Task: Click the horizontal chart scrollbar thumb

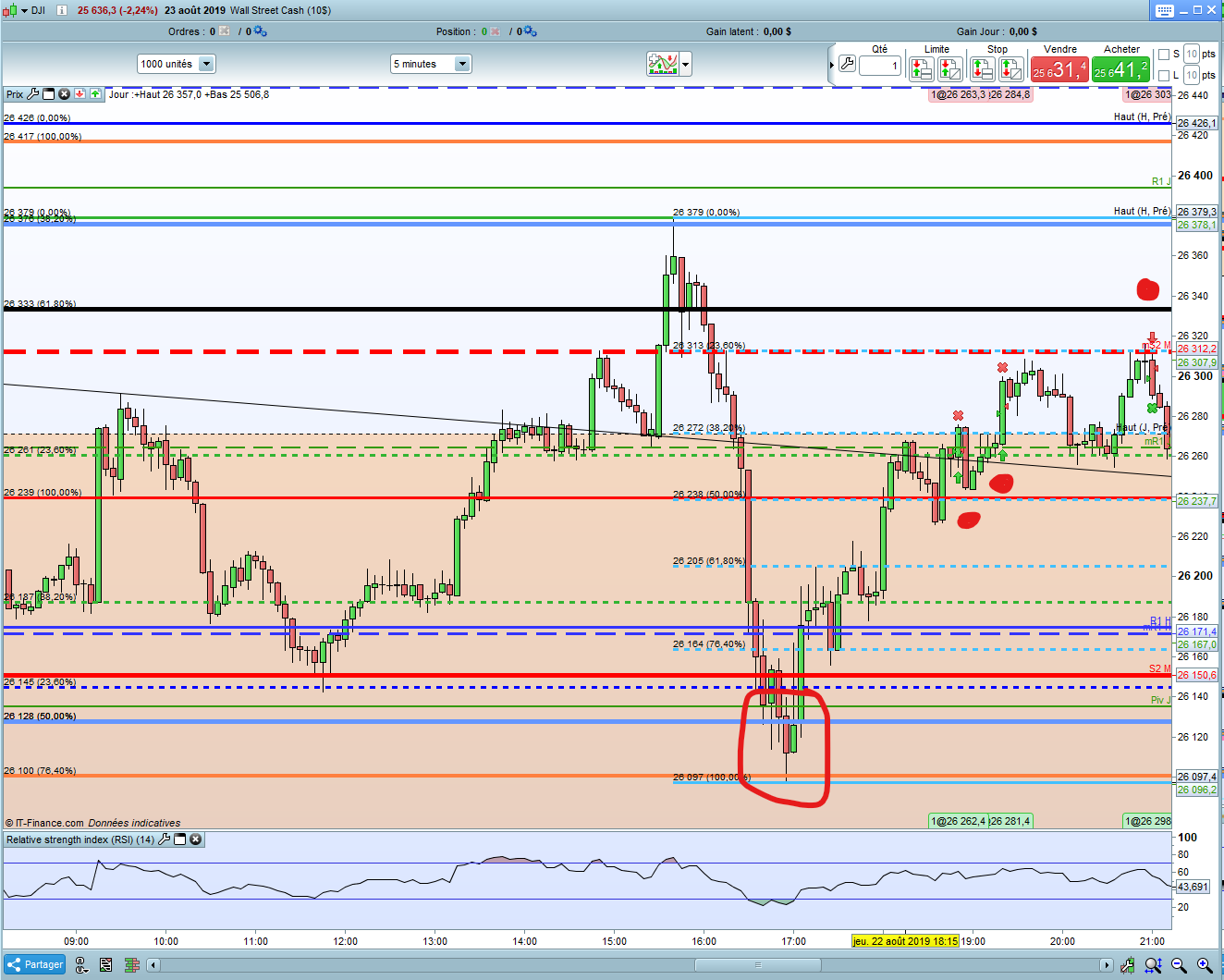Action: [x=757, y=965]
